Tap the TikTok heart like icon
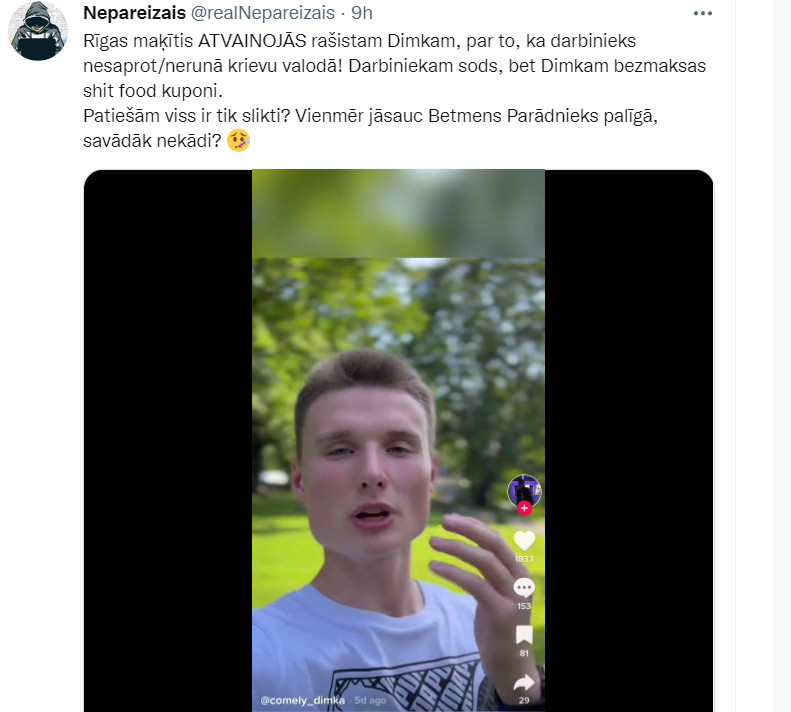Image resolution: width=791 pixels, height=712 pixels. click(524, 540)
